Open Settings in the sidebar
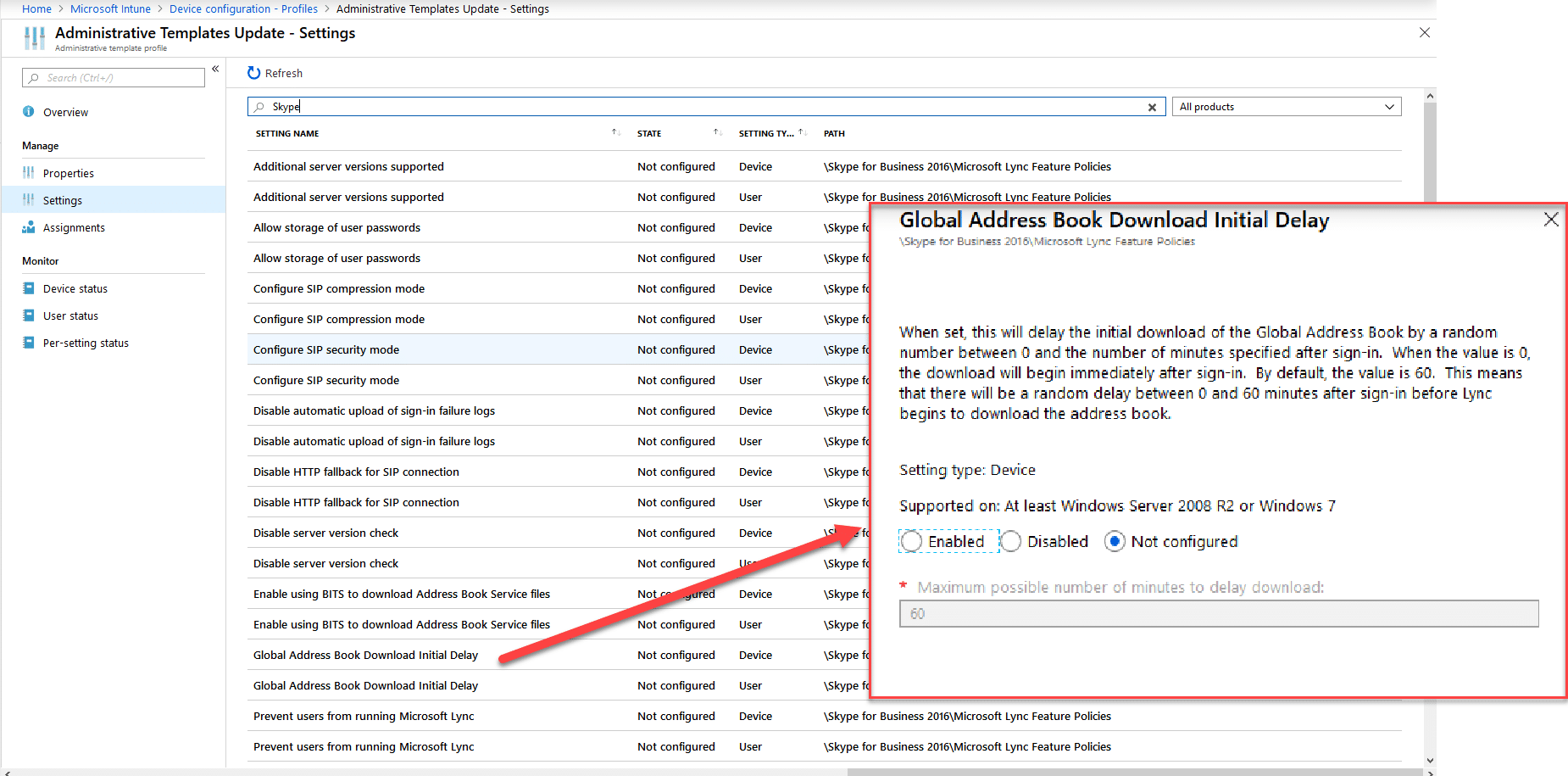Screen dimensions: 1568x776 [x=63, y=200]
